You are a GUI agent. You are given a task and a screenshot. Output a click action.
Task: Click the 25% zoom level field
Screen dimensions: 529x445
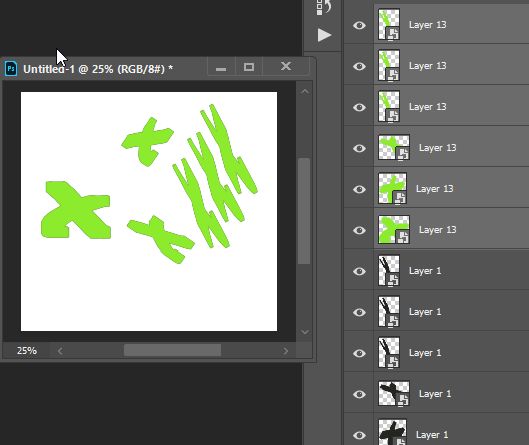[27, 351]
